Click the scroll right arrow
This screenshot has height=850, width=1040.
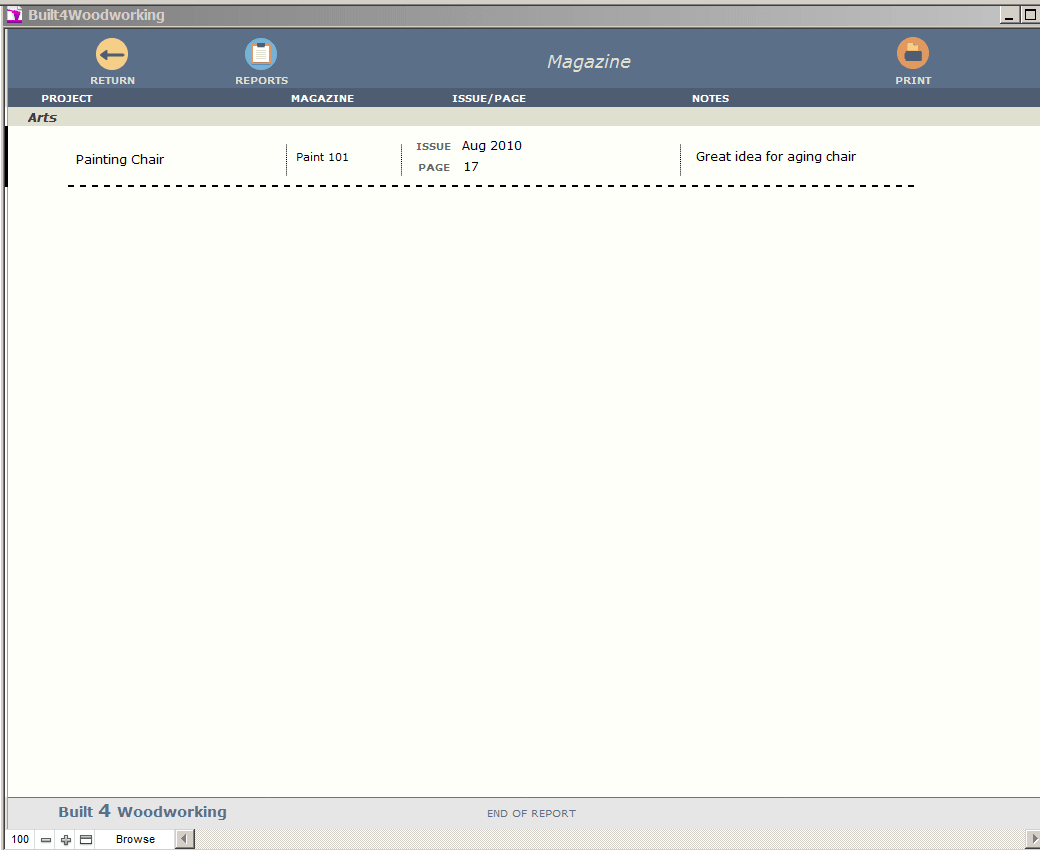click(x=1033, y=838)
